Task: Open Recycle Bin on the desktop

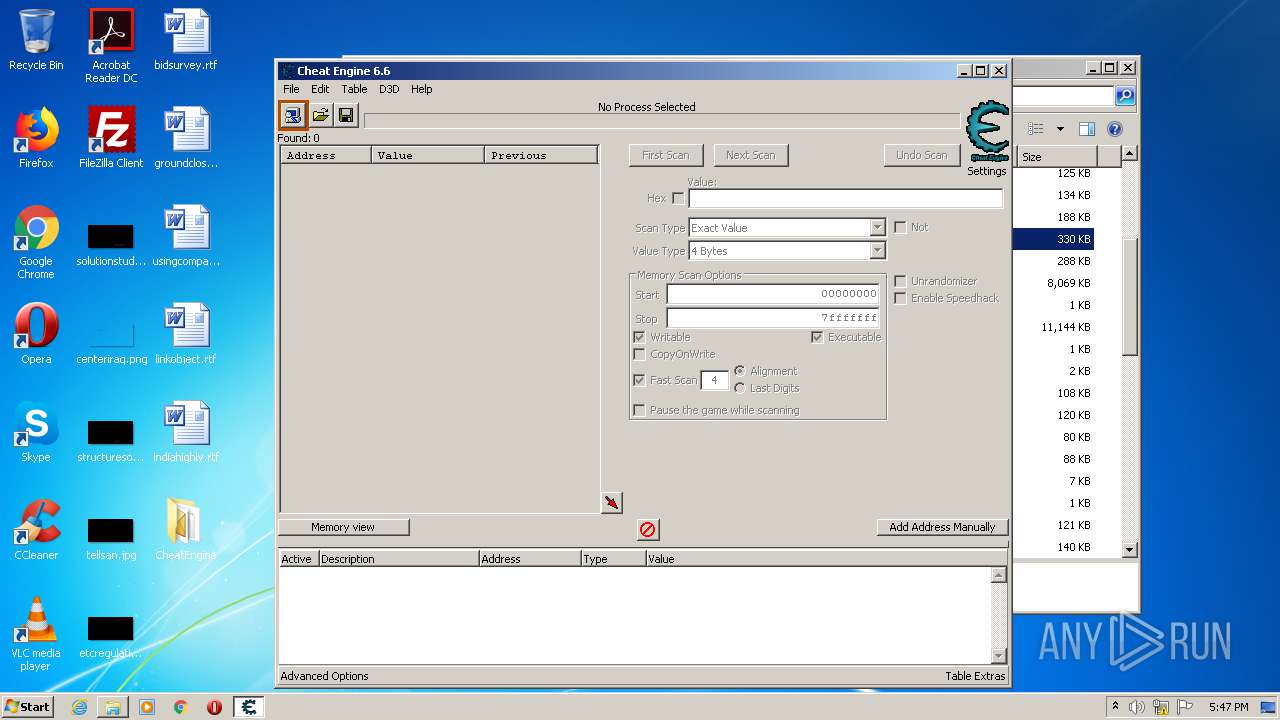Action: 36,41
